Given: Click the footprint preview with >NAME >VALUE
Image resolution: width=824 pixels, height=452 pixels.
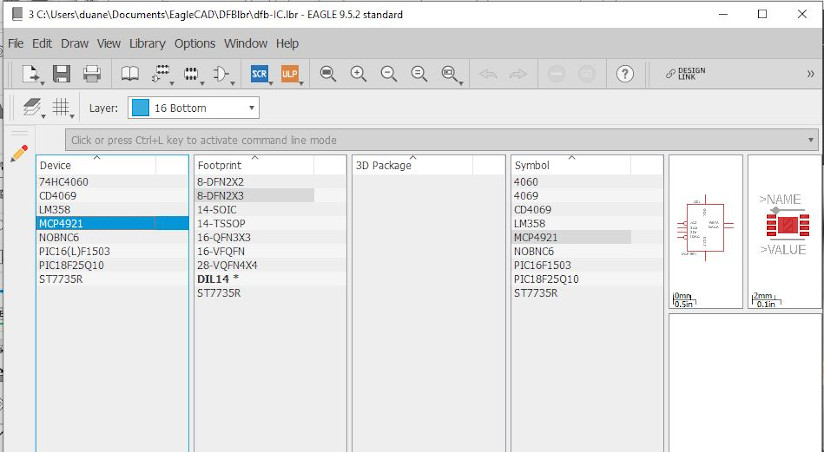Looking at the screenshot, I should (x=785, y=231).
